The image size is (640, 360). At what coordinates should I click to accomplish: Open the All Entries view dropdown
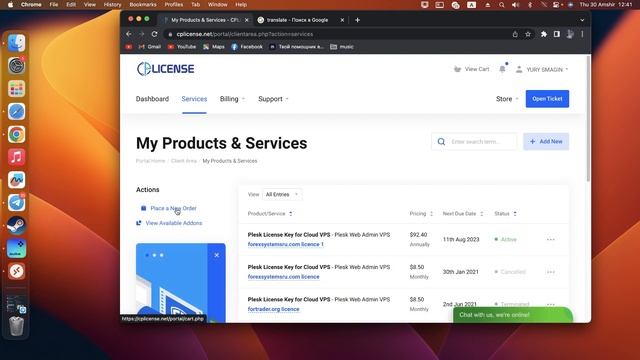(x=282, y=195)
